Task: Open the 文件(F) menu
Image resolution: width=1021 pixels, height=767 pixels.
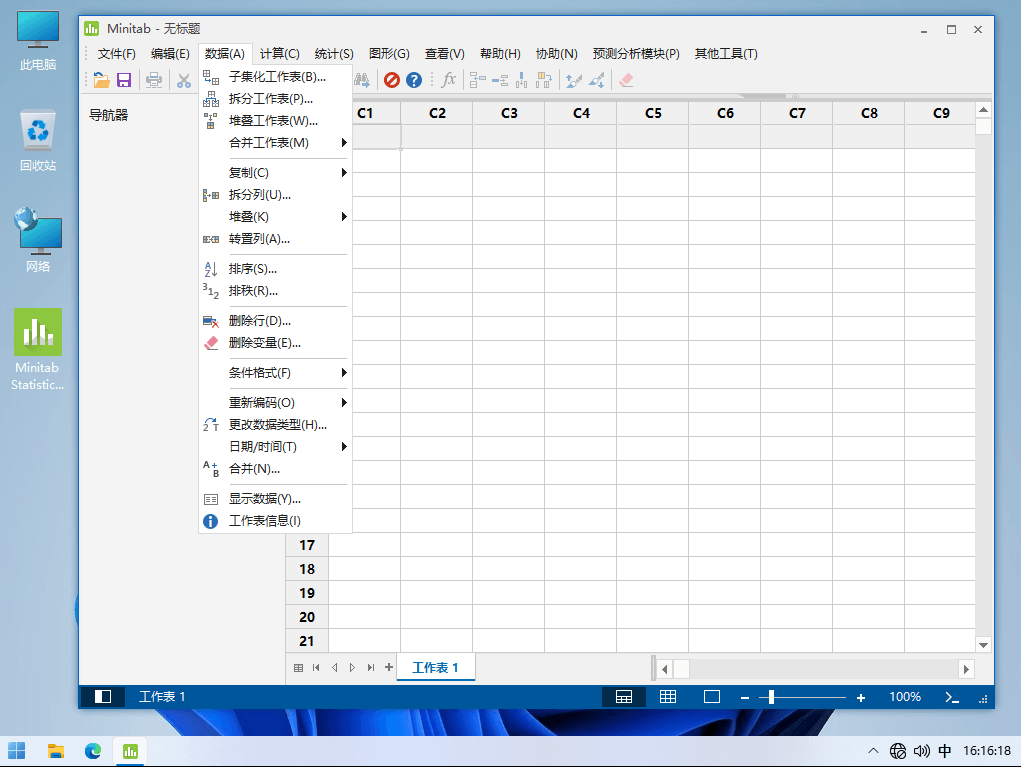Action: pyautogui.click(x=117, y=54)
